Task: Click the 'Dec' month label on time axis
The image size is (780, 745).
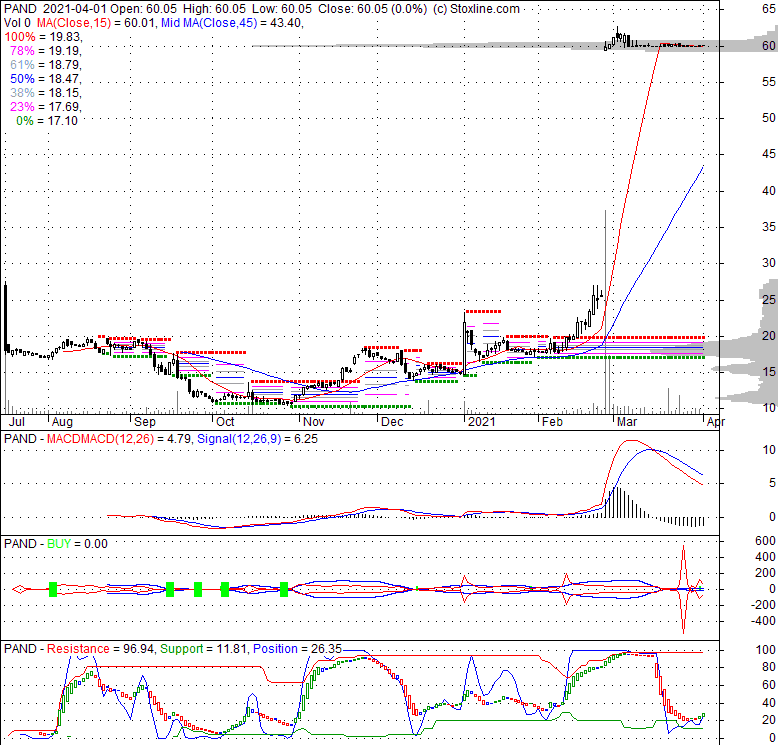Action: [x=392, y=422]
